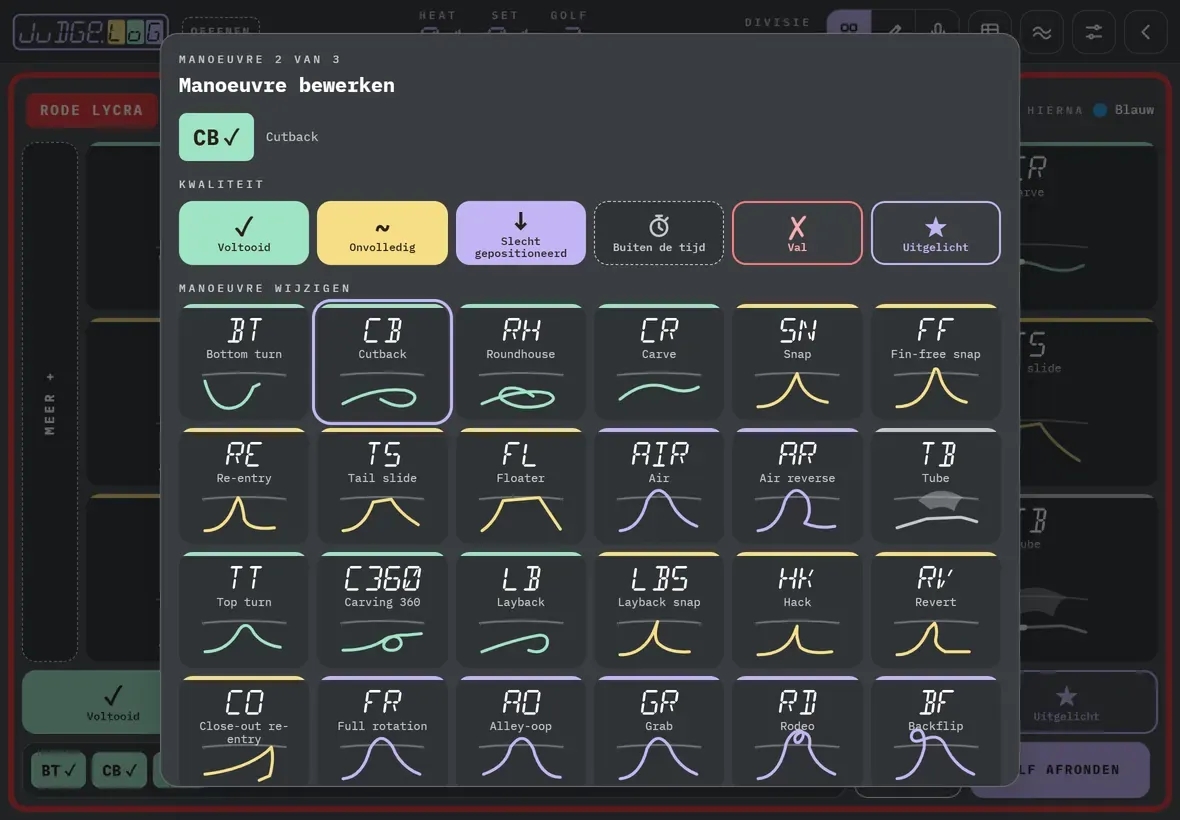Select the Backflip maneuver tile

(x=935, y=730)
